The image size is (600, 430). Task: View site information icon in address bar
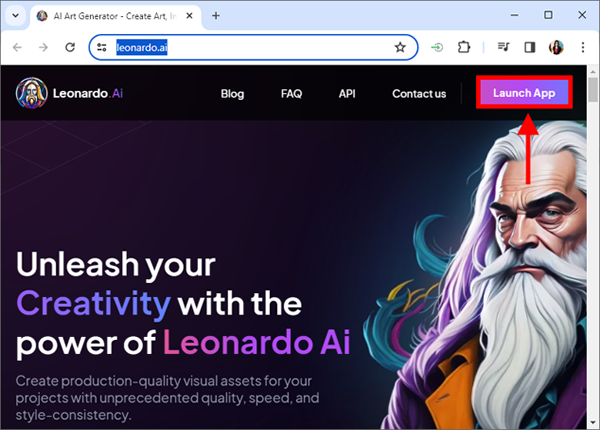click(102, 47)
